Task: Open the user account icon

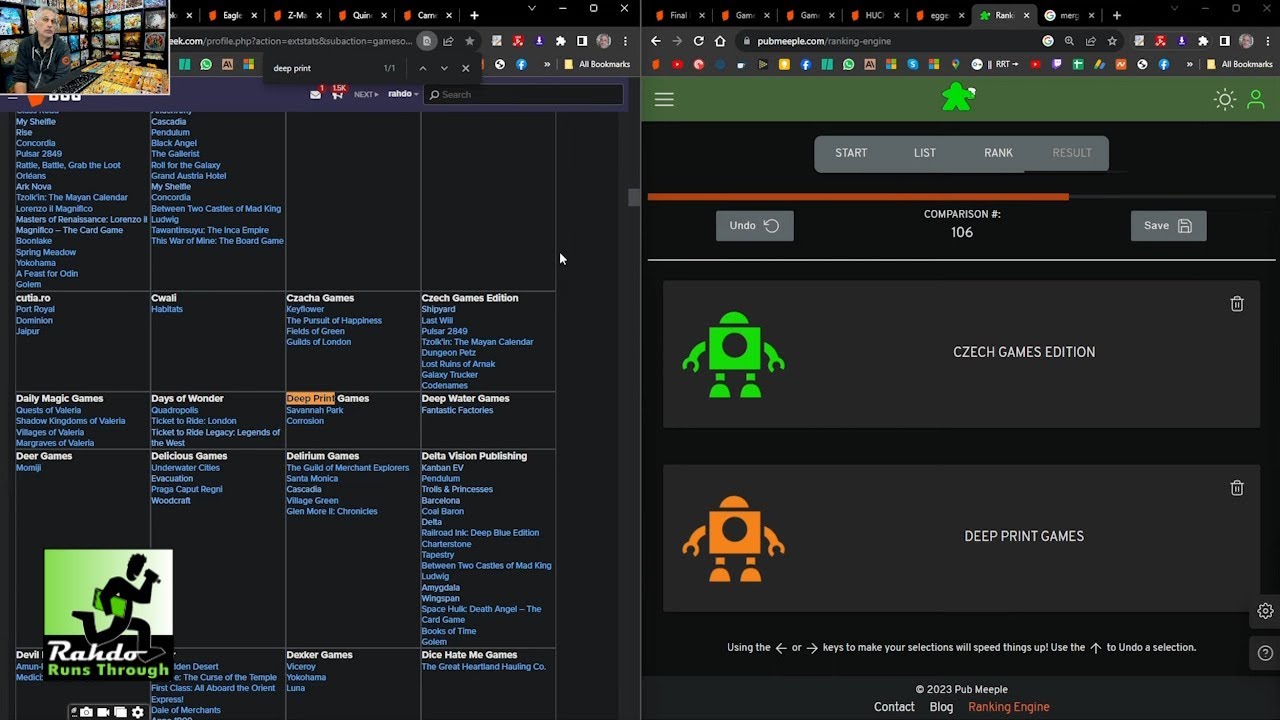Action: point(1256,99)
